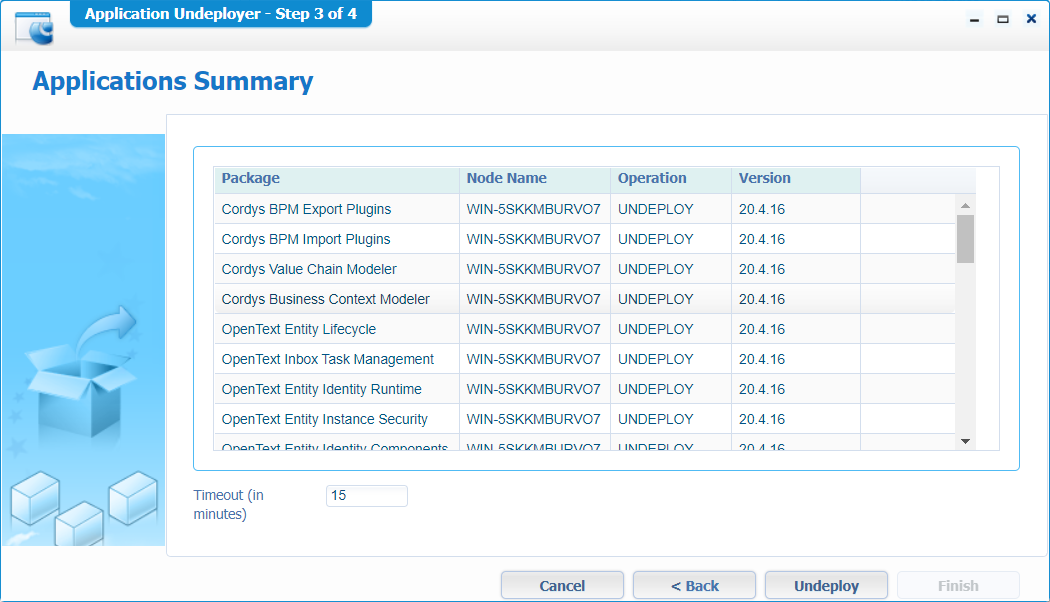This screenshot has height=602, width=1050.
Task: Click the Applications Summary heading
Action: coord(173,81)
